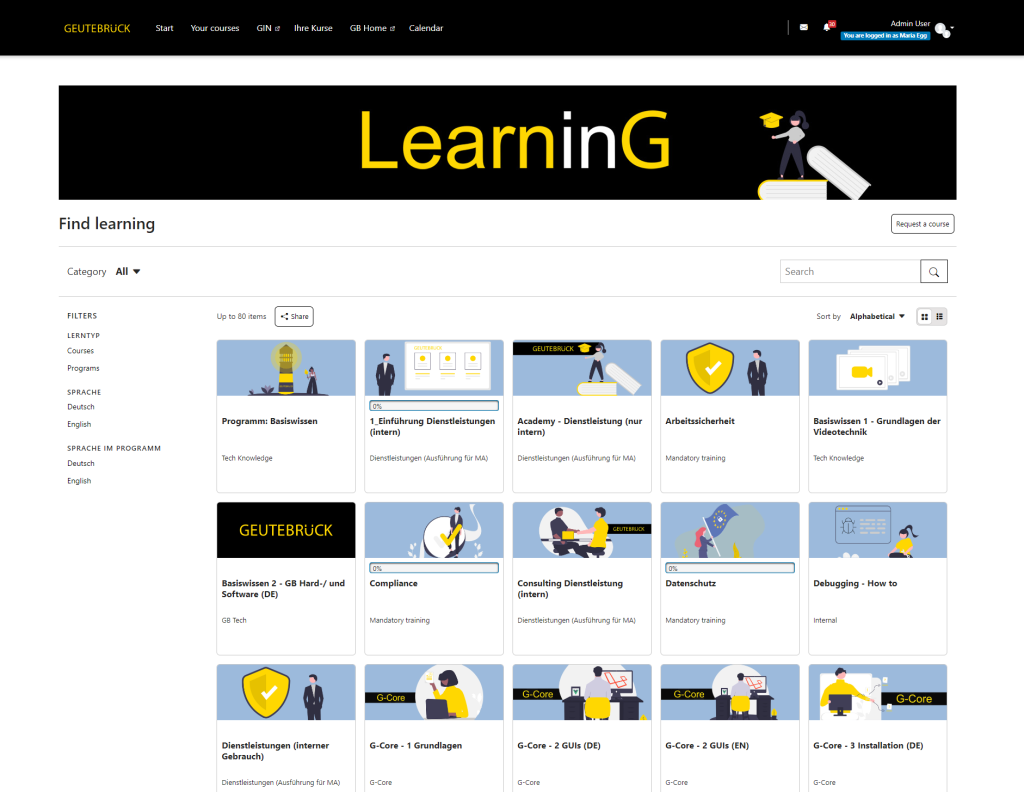Filter by Courses learning type
Image resolution: width=1024 pixels, height=792 pixels.
pos(80,351)
